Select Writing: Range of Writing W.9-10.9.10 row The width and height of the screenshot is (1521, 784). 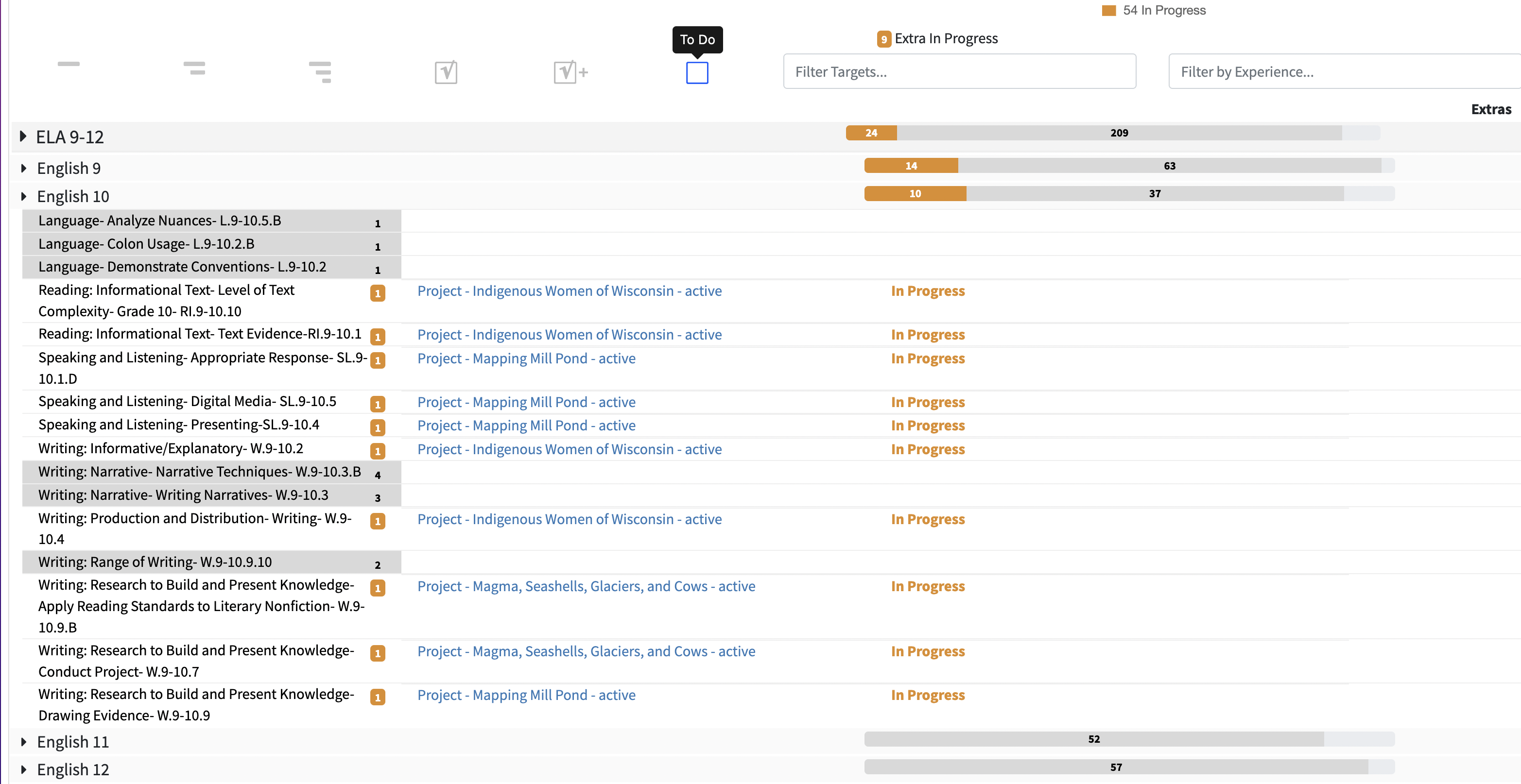pyautogui.click(x=155, y=562)
